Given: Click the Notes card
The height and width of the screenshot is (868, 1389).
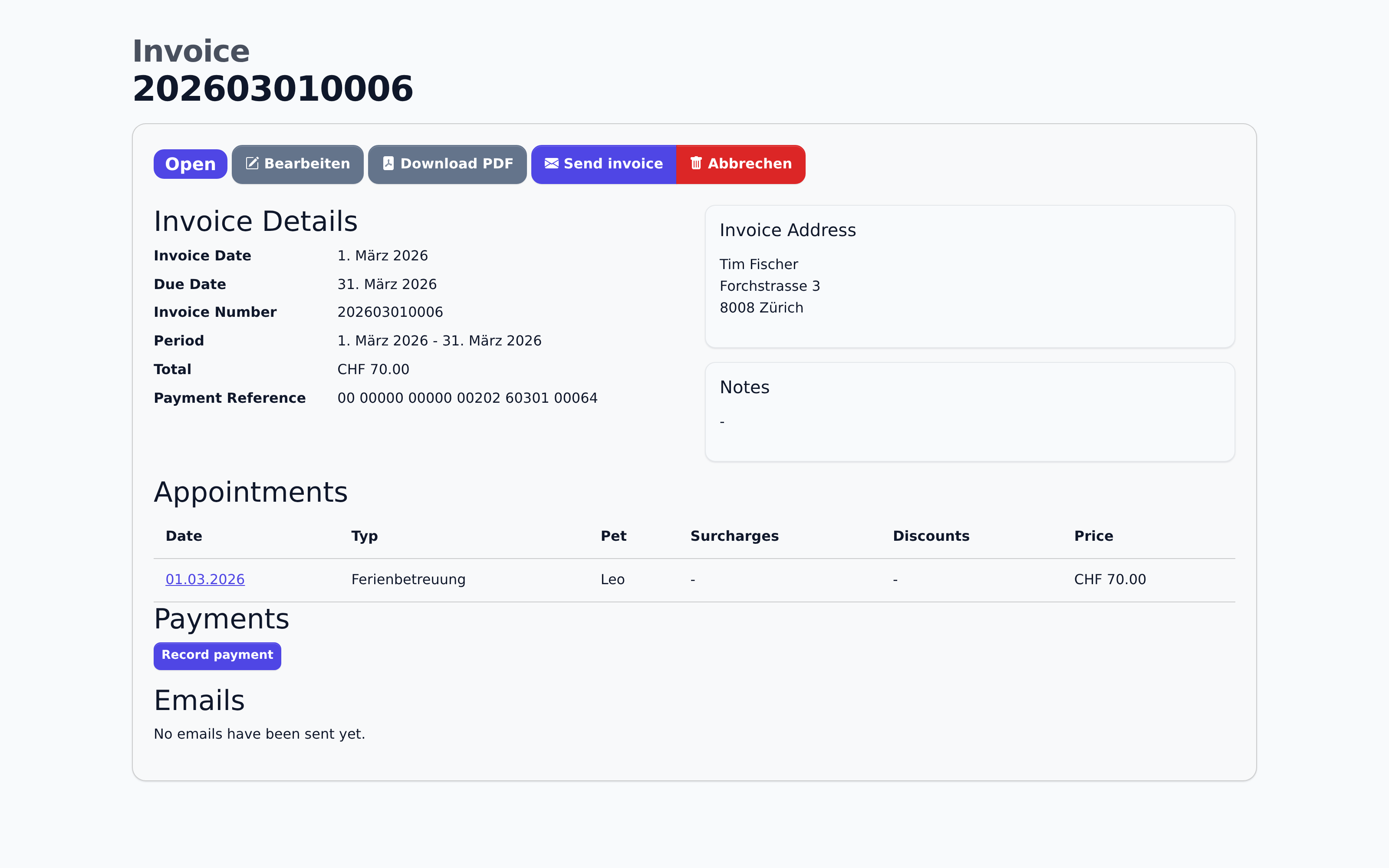Looking at the screenshot, I should tap(969, 411).
